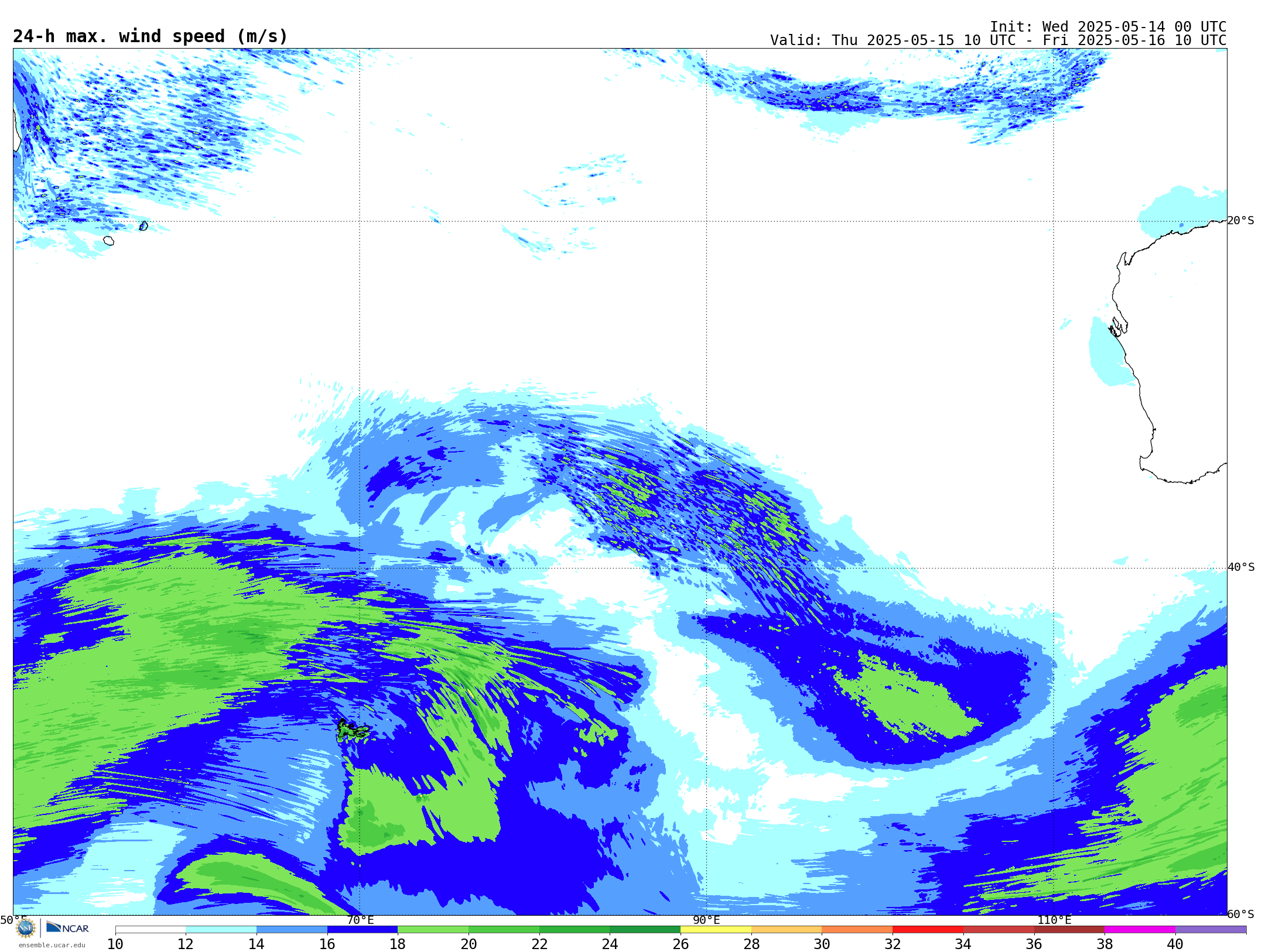Screen dimensions: 1265x952
Task: Select the dark red 36-38 m/s swatch
Action: coord(1069,930)
